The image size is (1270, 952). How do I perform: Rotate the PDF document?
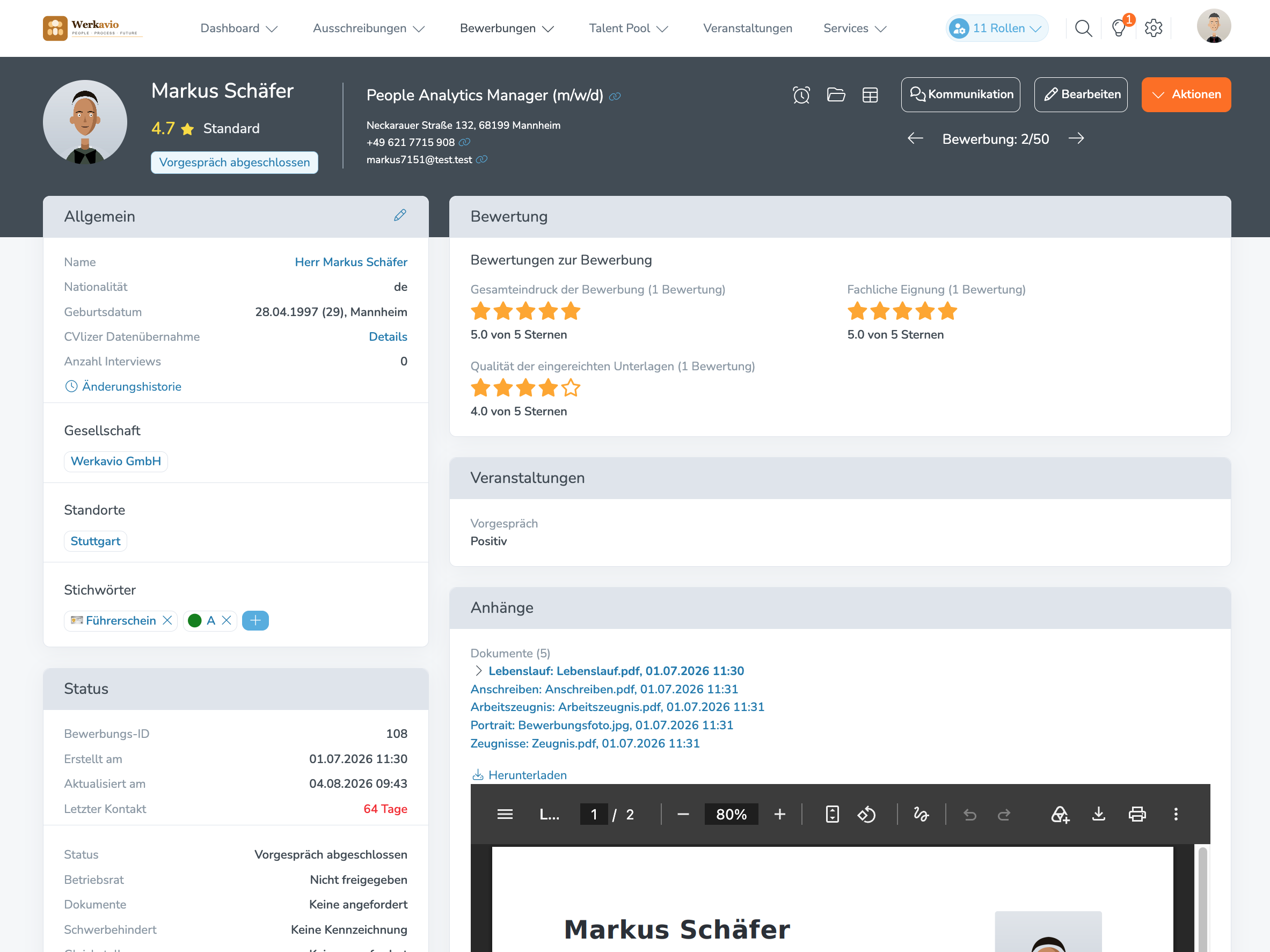point(866,814)
